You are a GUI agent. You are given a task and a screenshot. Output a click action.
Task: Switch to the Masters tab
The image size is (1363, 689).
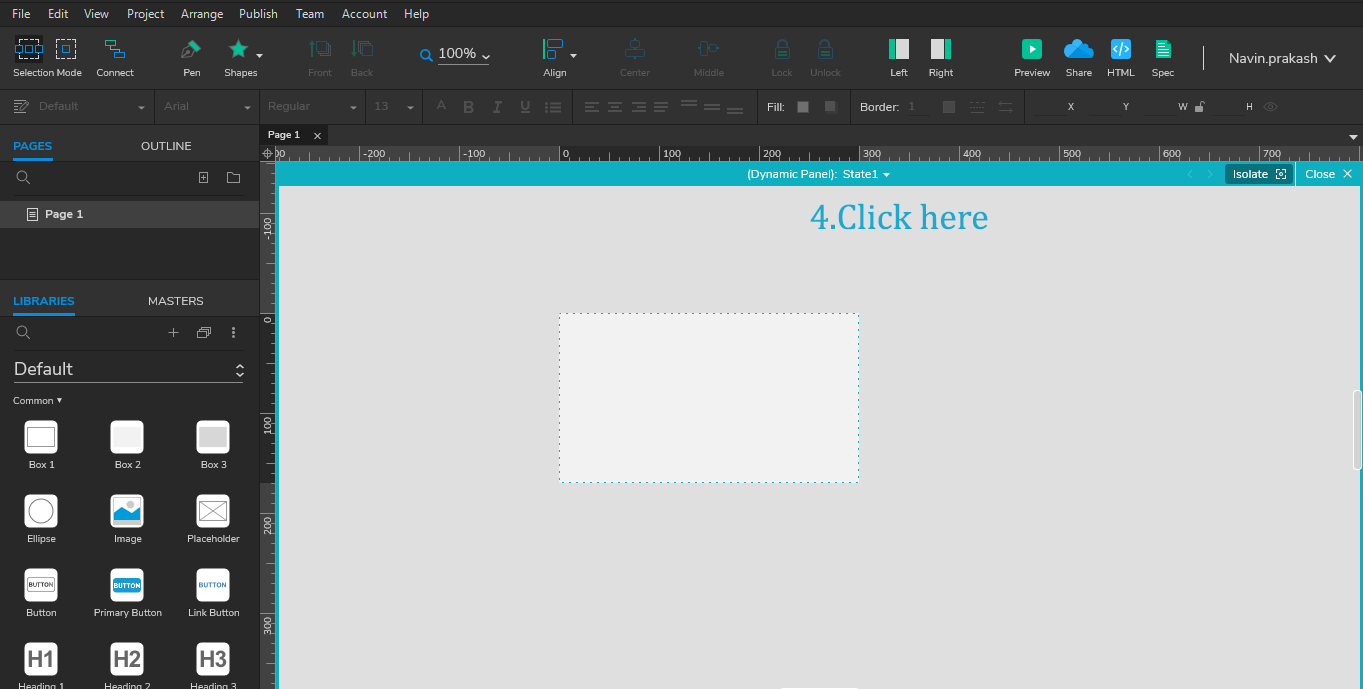[175, 300]
